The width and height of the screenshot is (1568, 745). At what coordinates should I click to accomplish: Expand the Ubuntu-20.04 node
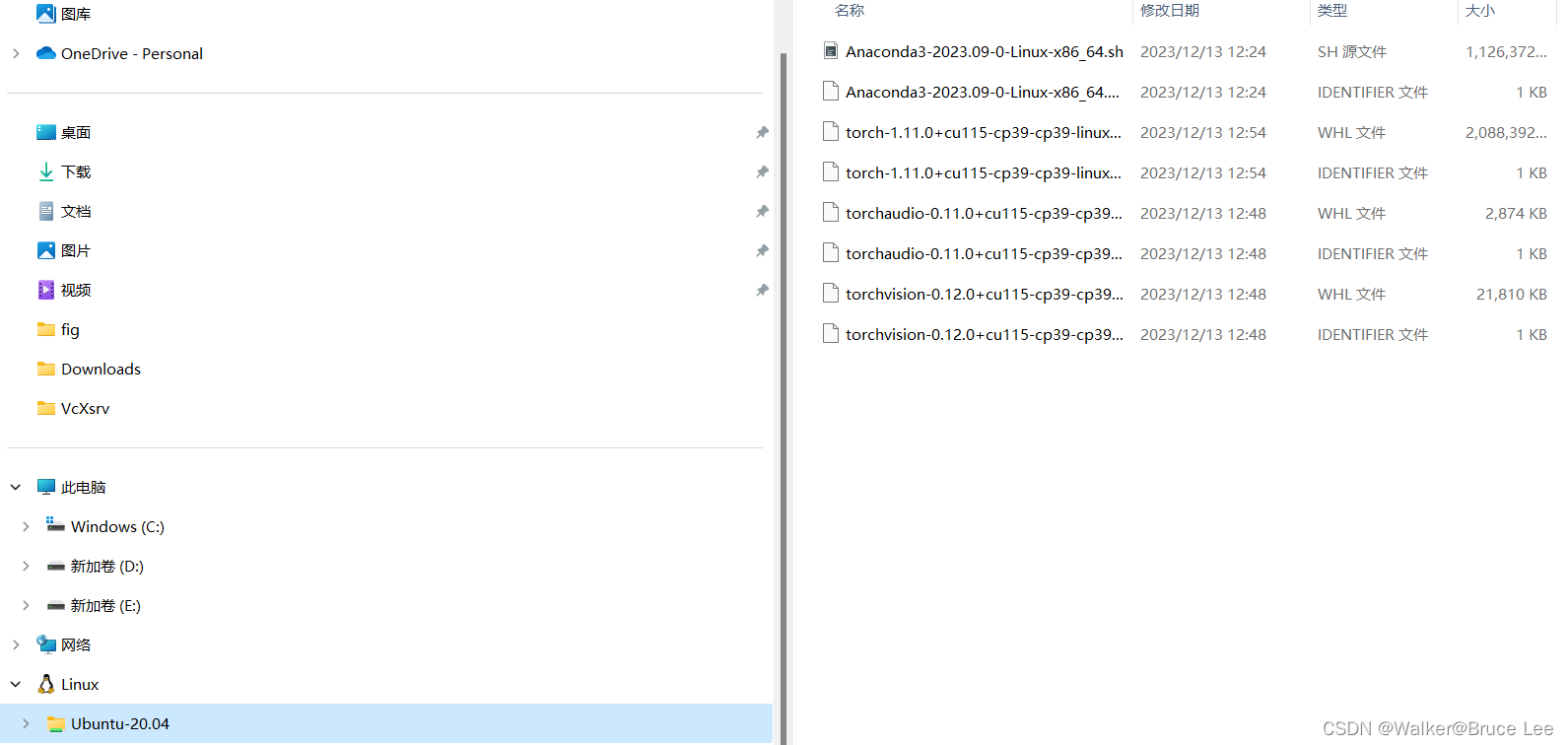(26, 723)
